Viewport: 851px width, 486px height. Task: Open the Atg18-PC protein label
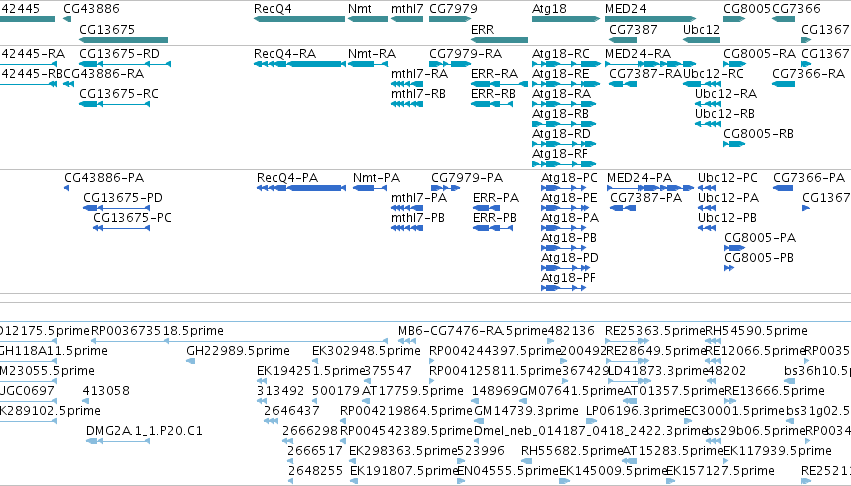[x=569, y=178]
